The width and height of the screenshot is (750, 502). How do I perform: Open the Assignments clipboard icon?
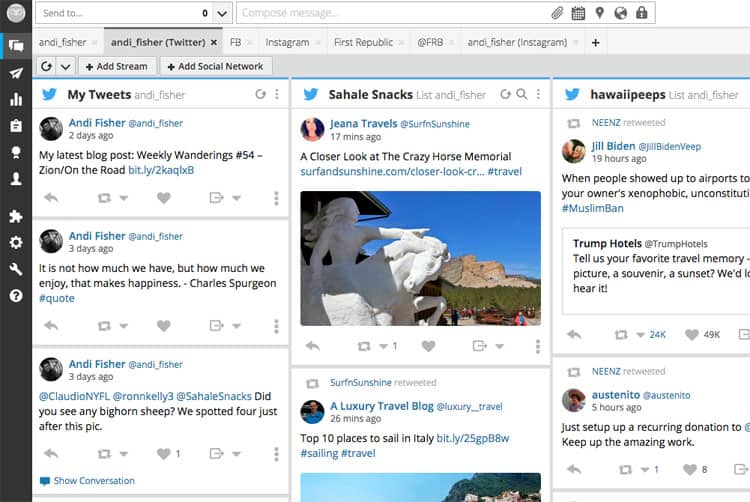click(16, 125)
